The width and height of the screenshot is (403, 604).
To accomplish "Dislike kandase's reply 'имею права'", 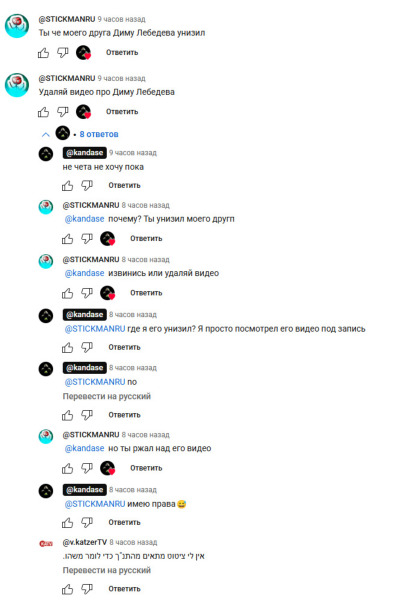I will tap(87, 522).
